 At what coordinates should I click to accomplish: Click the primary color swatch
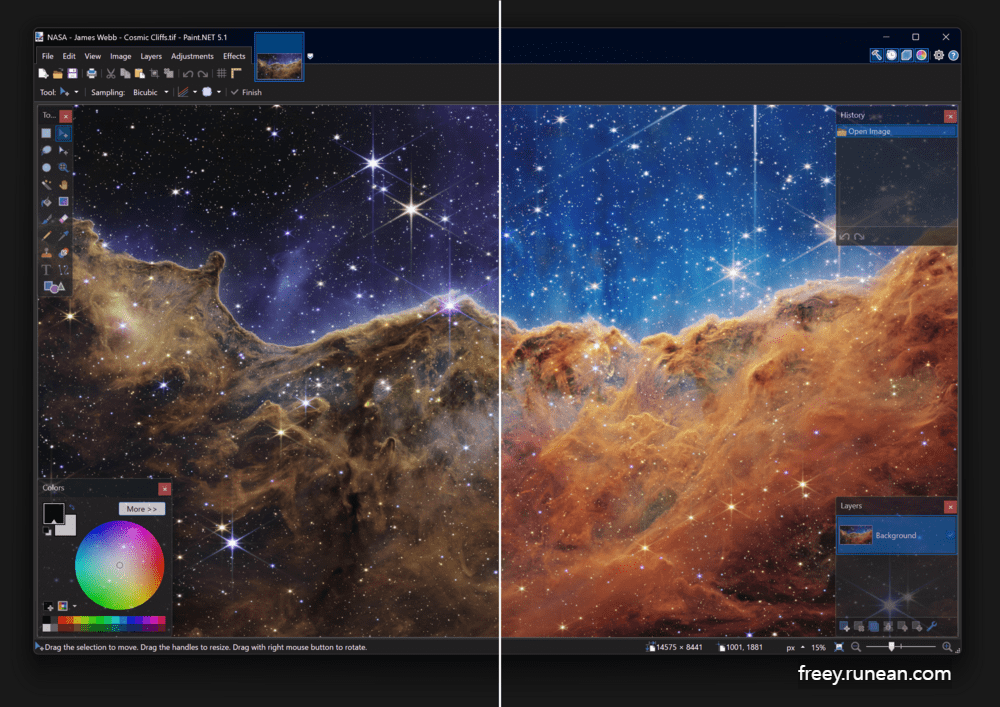click(54, 513)
